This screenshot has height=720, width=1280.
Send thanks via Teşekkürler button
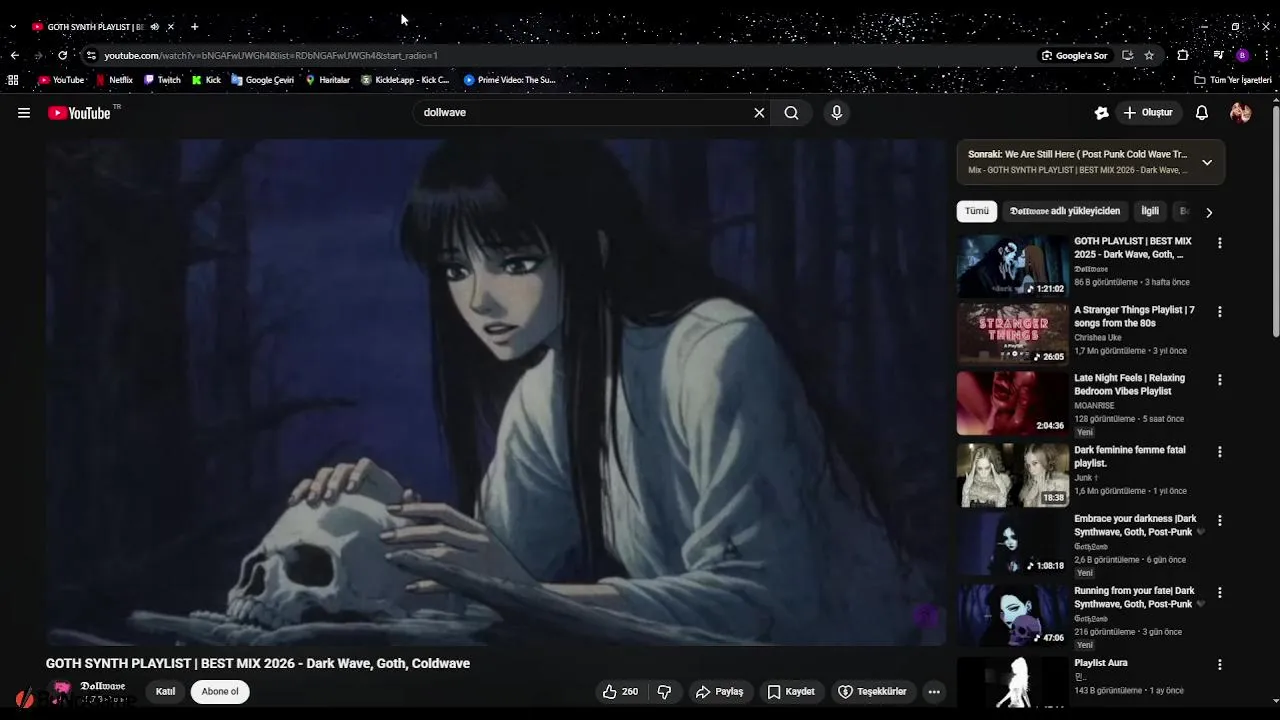[x=872, y=691]
